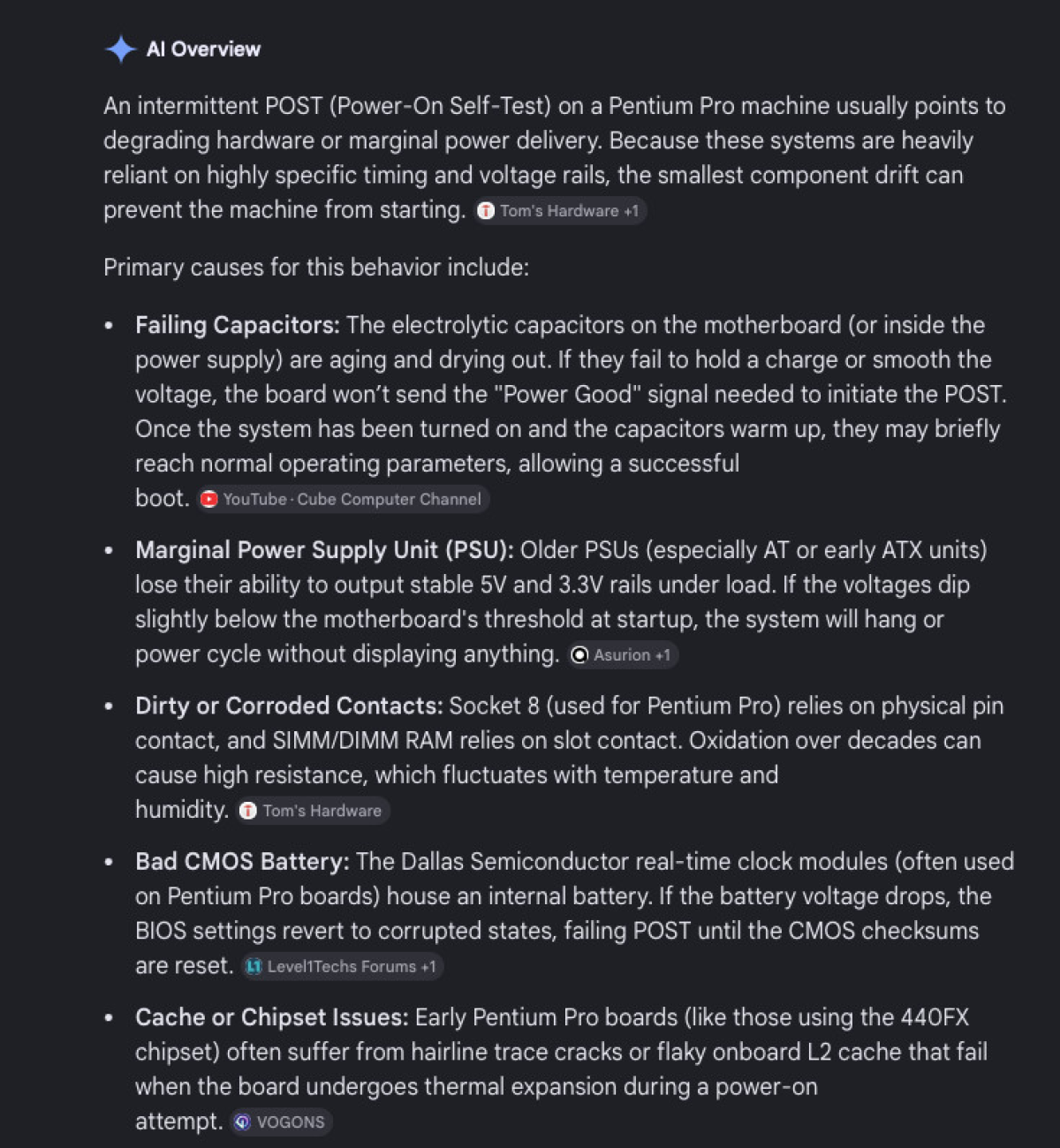Screen dimensions: 1060x1148
Task: Click the YouTube icon in Cube Computer citation
Action: 208,500
